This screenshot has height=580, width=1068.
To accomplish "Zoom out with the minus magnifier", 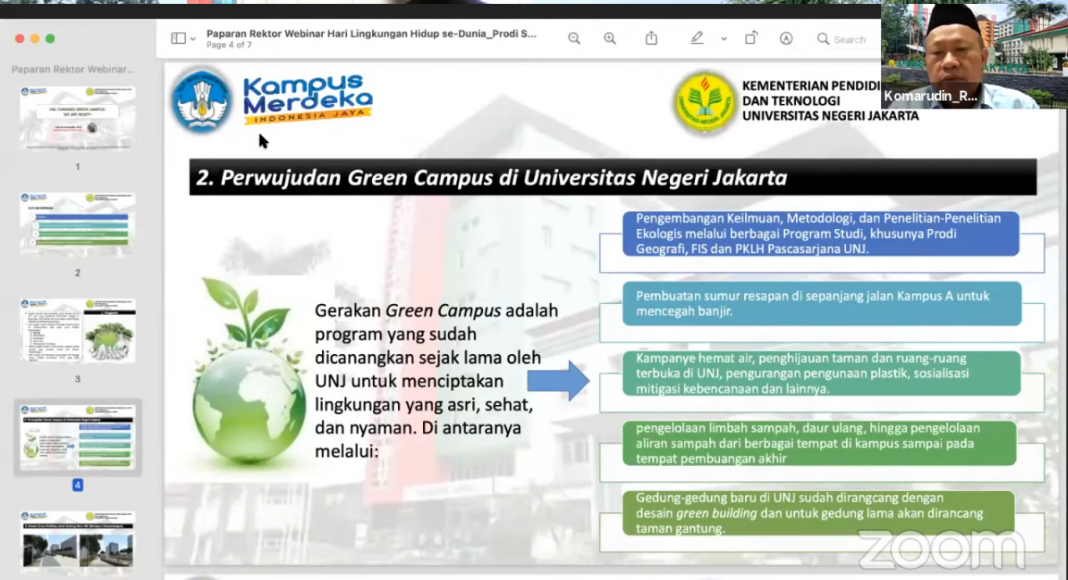I will pos(574,39).
